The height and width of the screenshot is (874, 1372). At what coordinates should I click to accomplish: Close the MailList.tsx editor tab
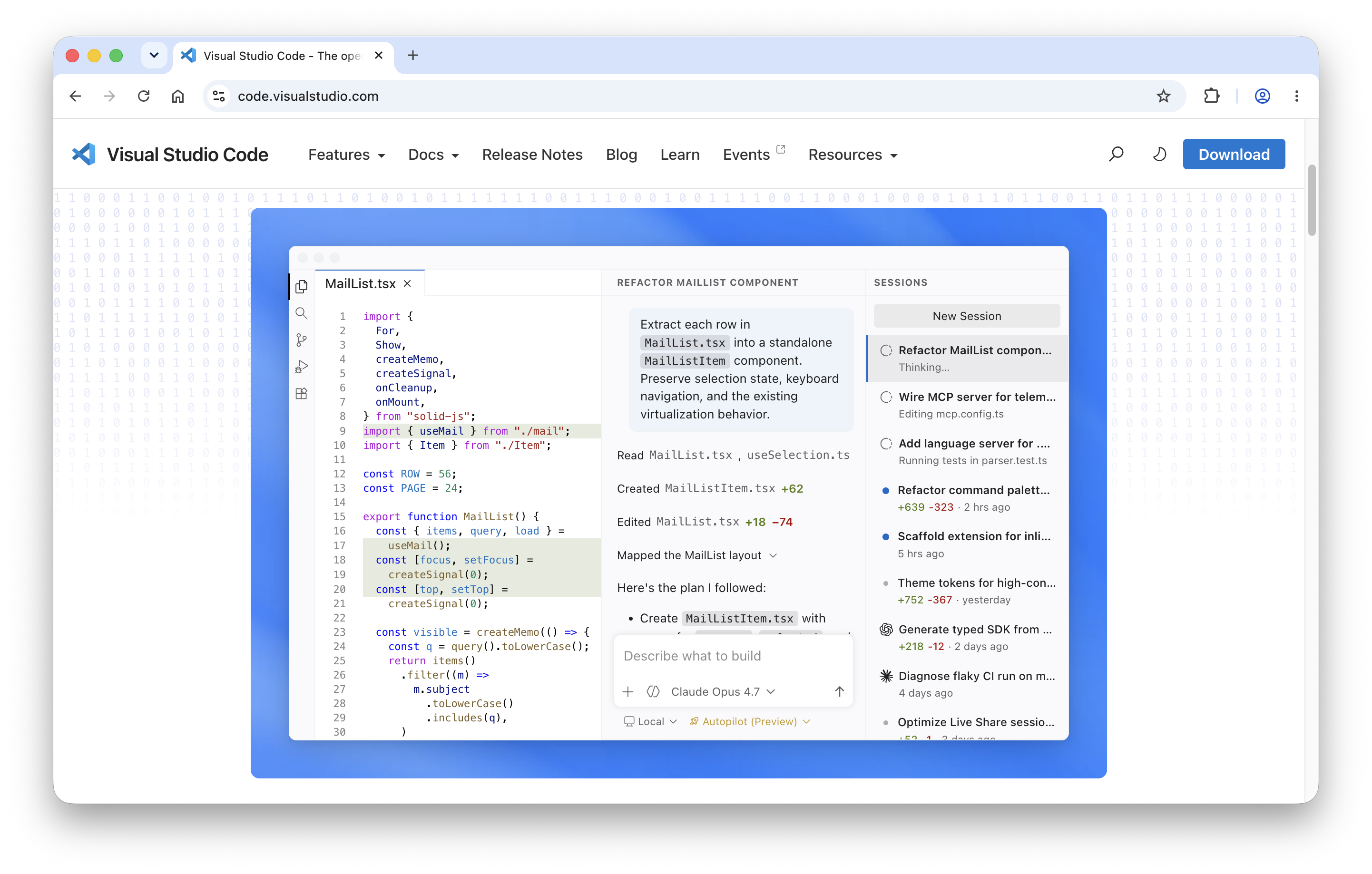407,283
